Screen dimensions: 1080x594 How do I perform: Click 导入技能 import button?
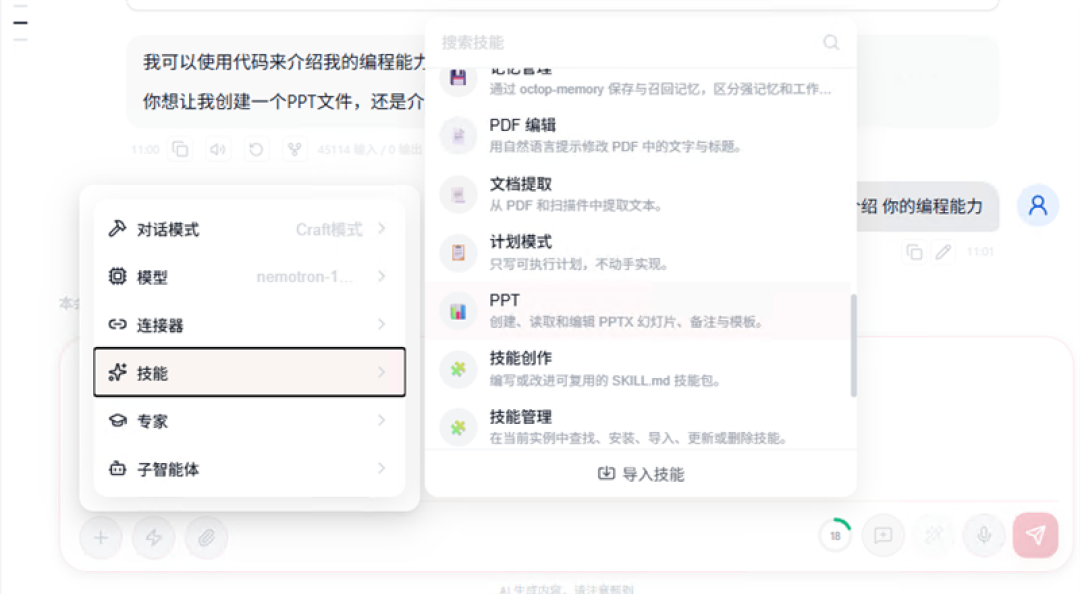pos(641,474)
